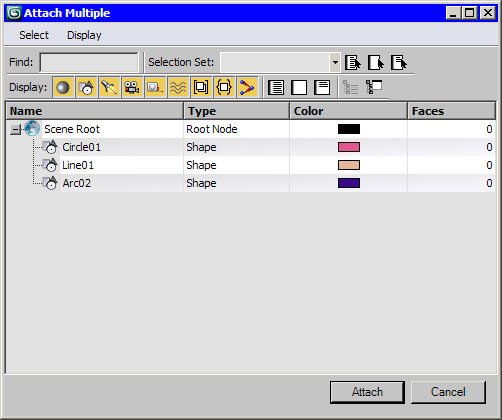Open the Display menu
The width and height of the screenshot is (502, 420).
84,35
